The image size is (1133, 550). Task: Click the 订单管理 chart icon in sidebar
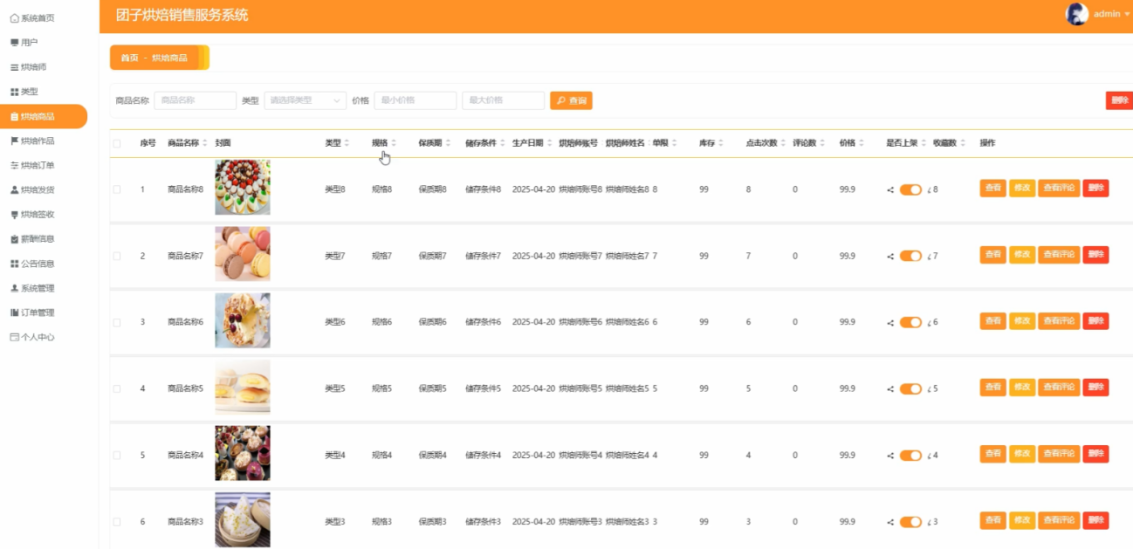(x=14, y=313)
